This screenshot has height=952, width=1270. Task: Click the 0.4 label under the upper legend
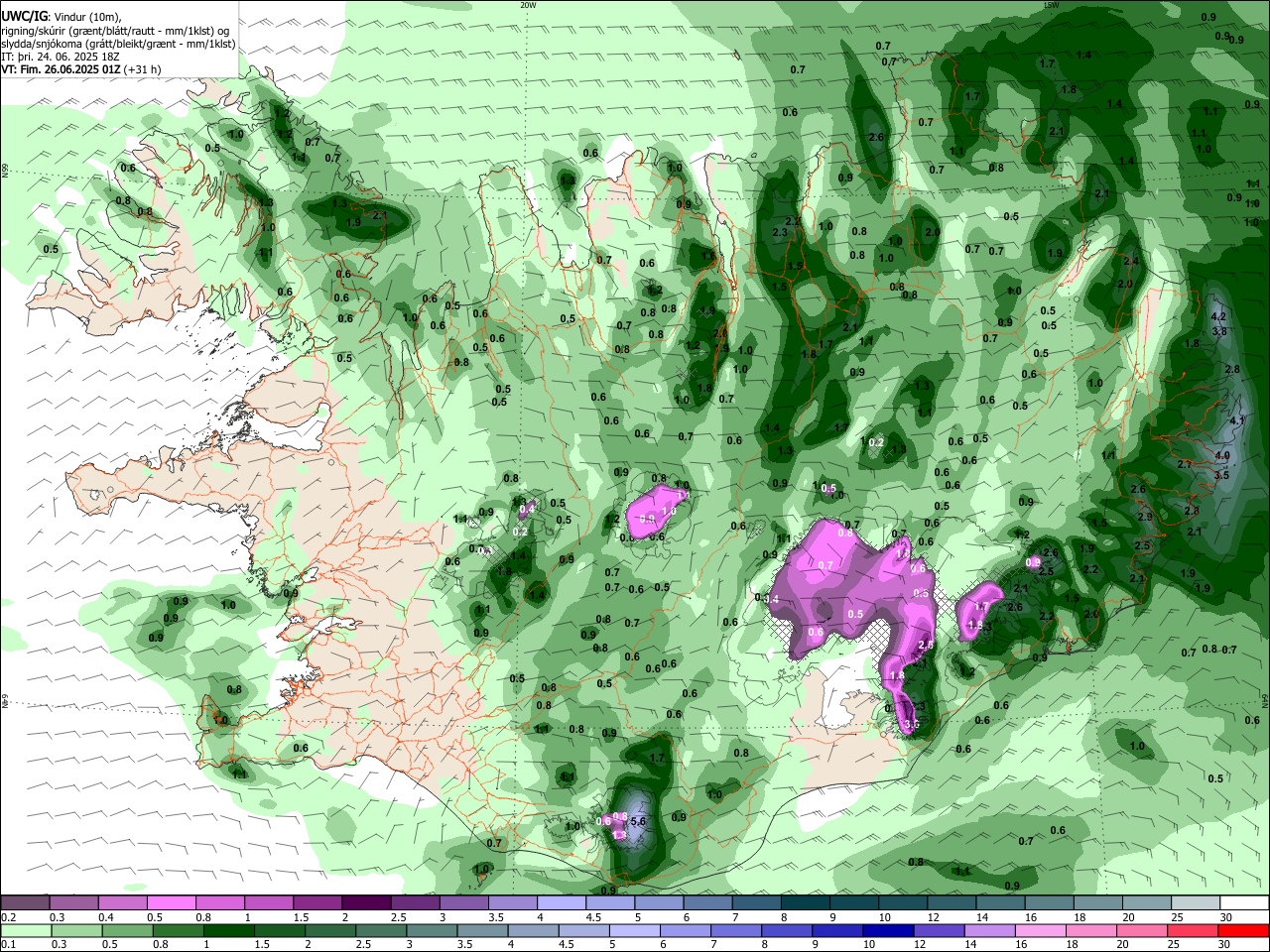coord(106,917)
